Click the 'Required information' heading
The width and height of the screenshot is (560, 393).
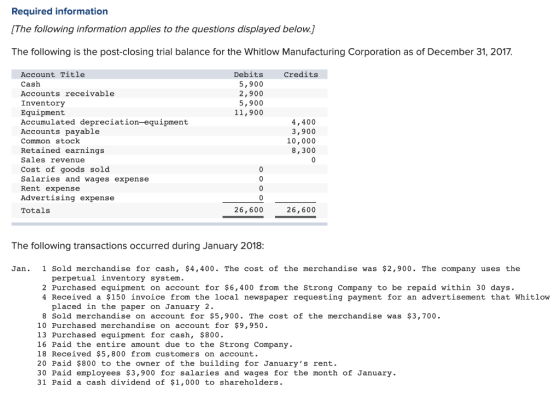pos(60,11)
